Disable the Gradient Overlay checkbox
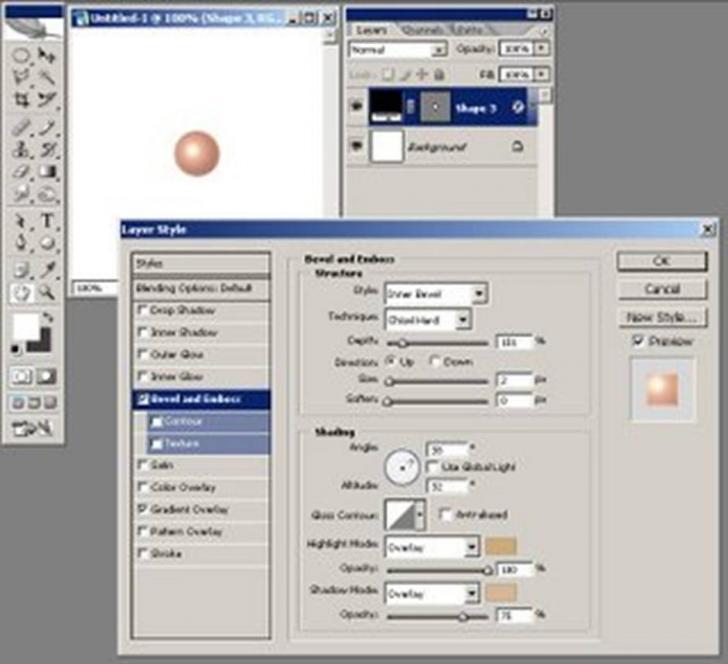 point(143,509)
